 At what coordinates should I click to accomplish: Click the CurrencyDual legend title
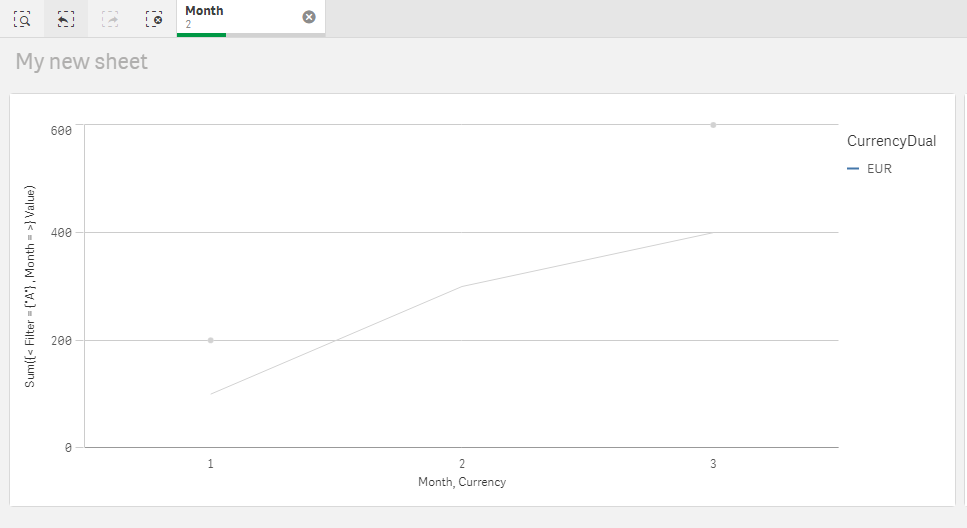pyautogui.click(x=891, y=141)
